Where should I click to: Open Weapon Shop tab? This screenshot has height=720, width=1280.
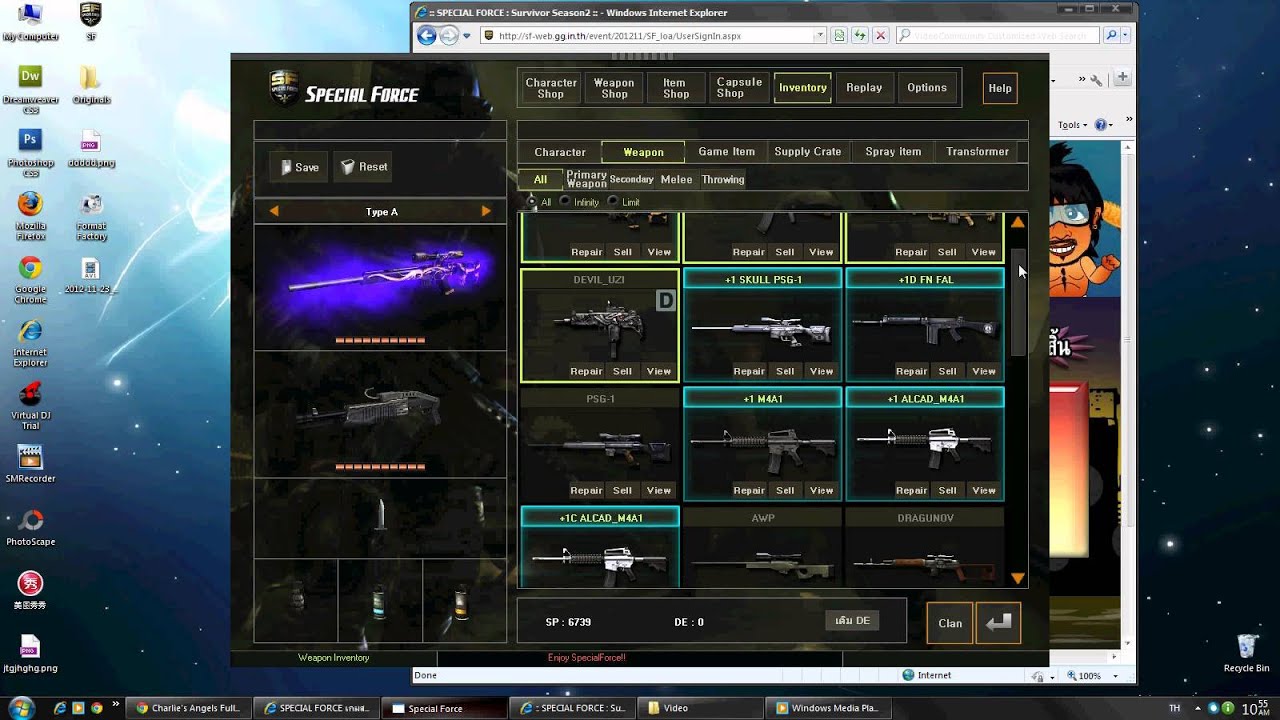[614, 88]
